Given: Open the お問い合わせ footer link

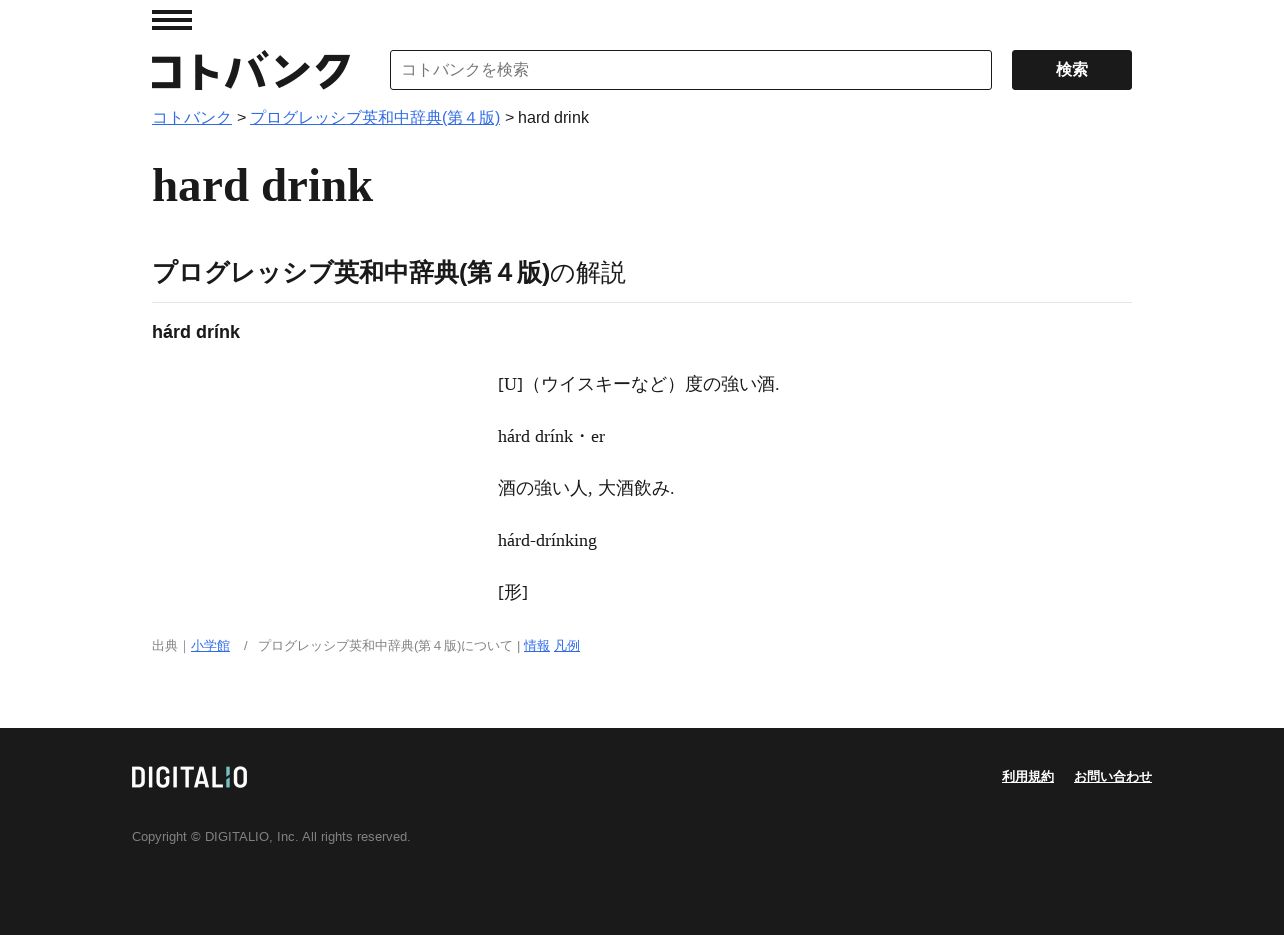Looking at the screenshot, I should (x=1113, y=777).
